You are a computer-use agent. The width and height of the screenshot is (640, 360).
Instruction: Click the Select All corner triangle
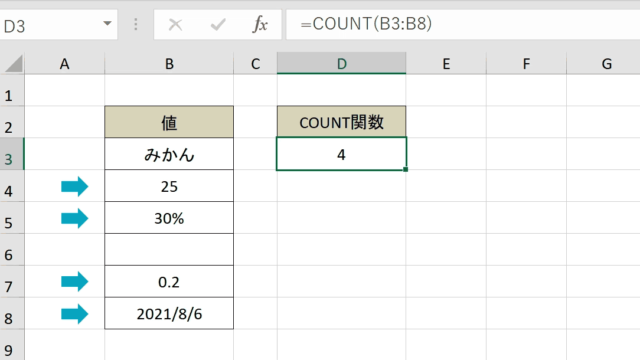(x=13, y=64)
